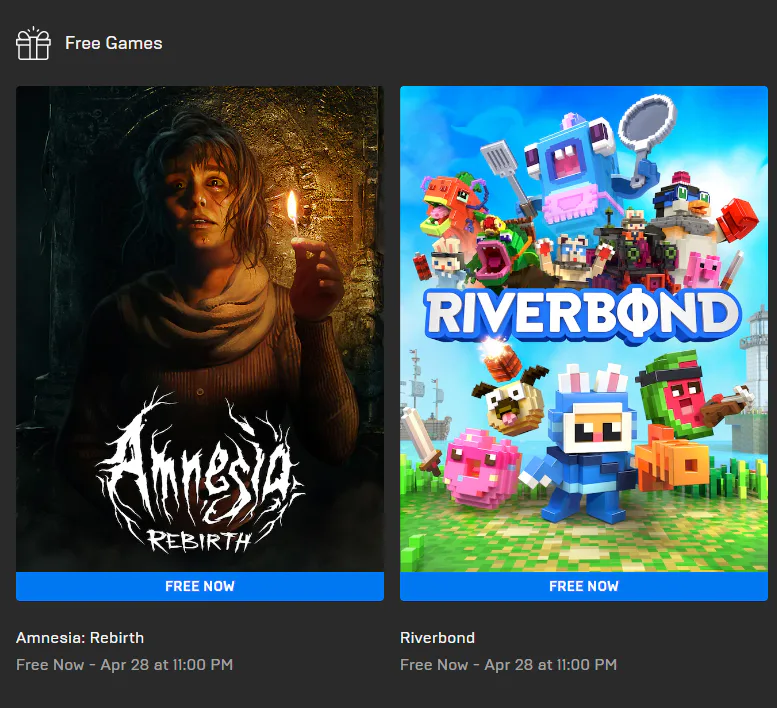Select the Amnesia: Rebirth title text

pos(80,638)
